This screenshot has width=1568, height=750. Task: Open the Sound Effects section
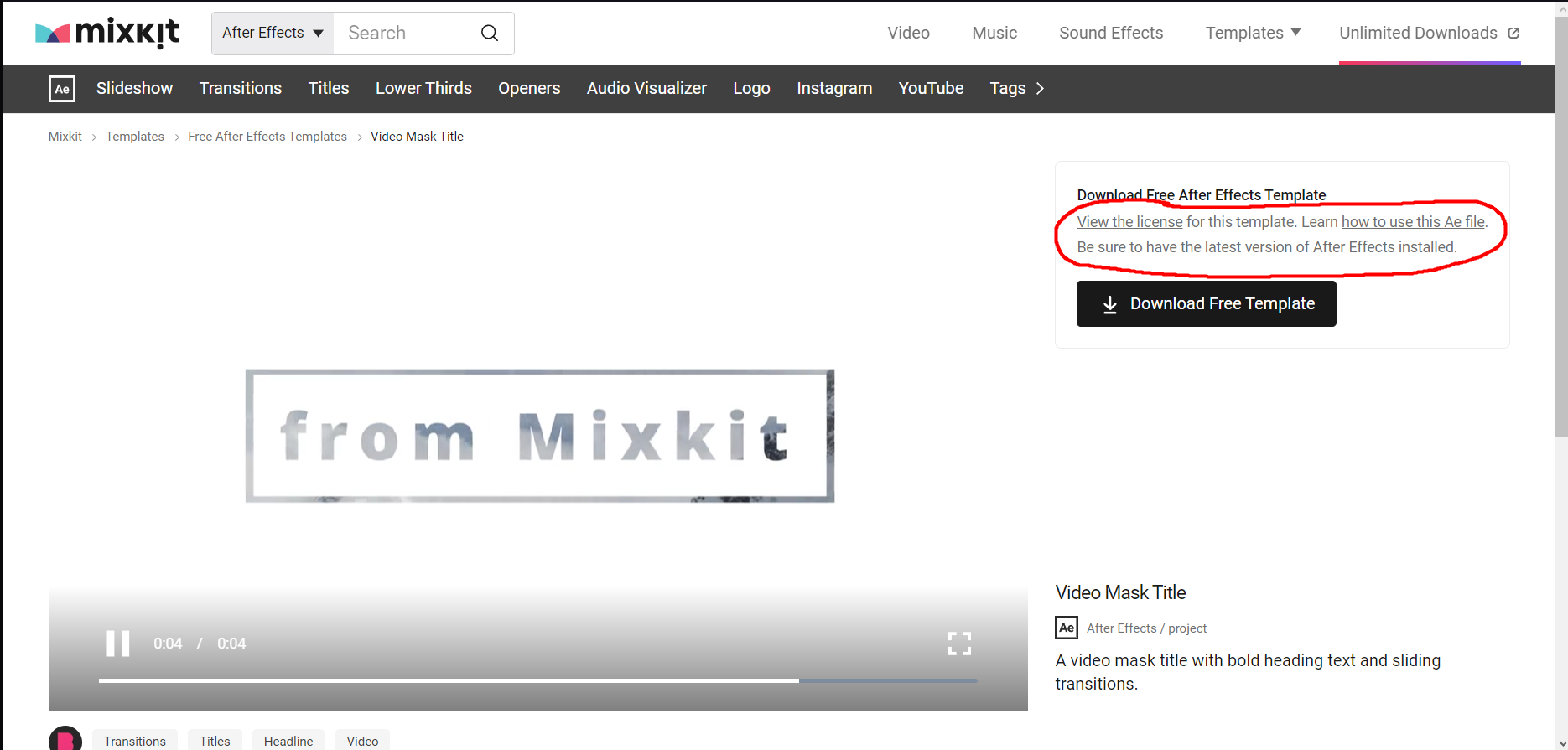(1111, 33)
